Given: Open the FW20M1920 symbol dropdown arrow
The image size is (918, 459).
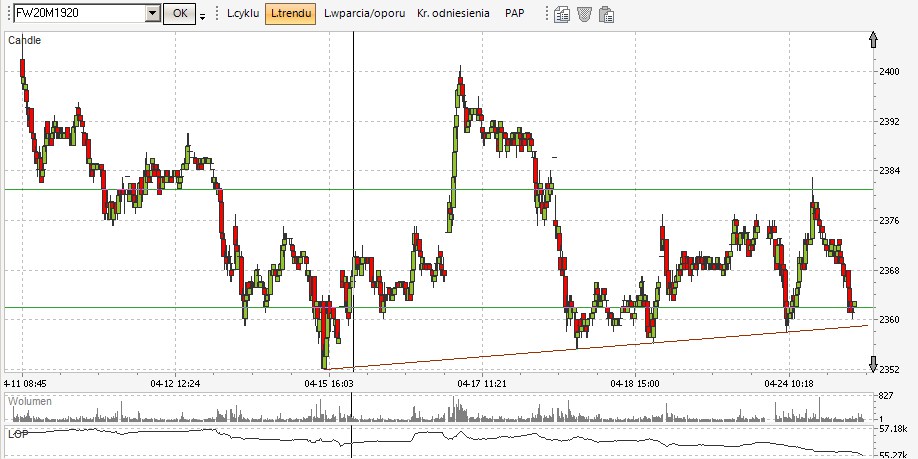Looking at the screenshot, I should (152, 14).
